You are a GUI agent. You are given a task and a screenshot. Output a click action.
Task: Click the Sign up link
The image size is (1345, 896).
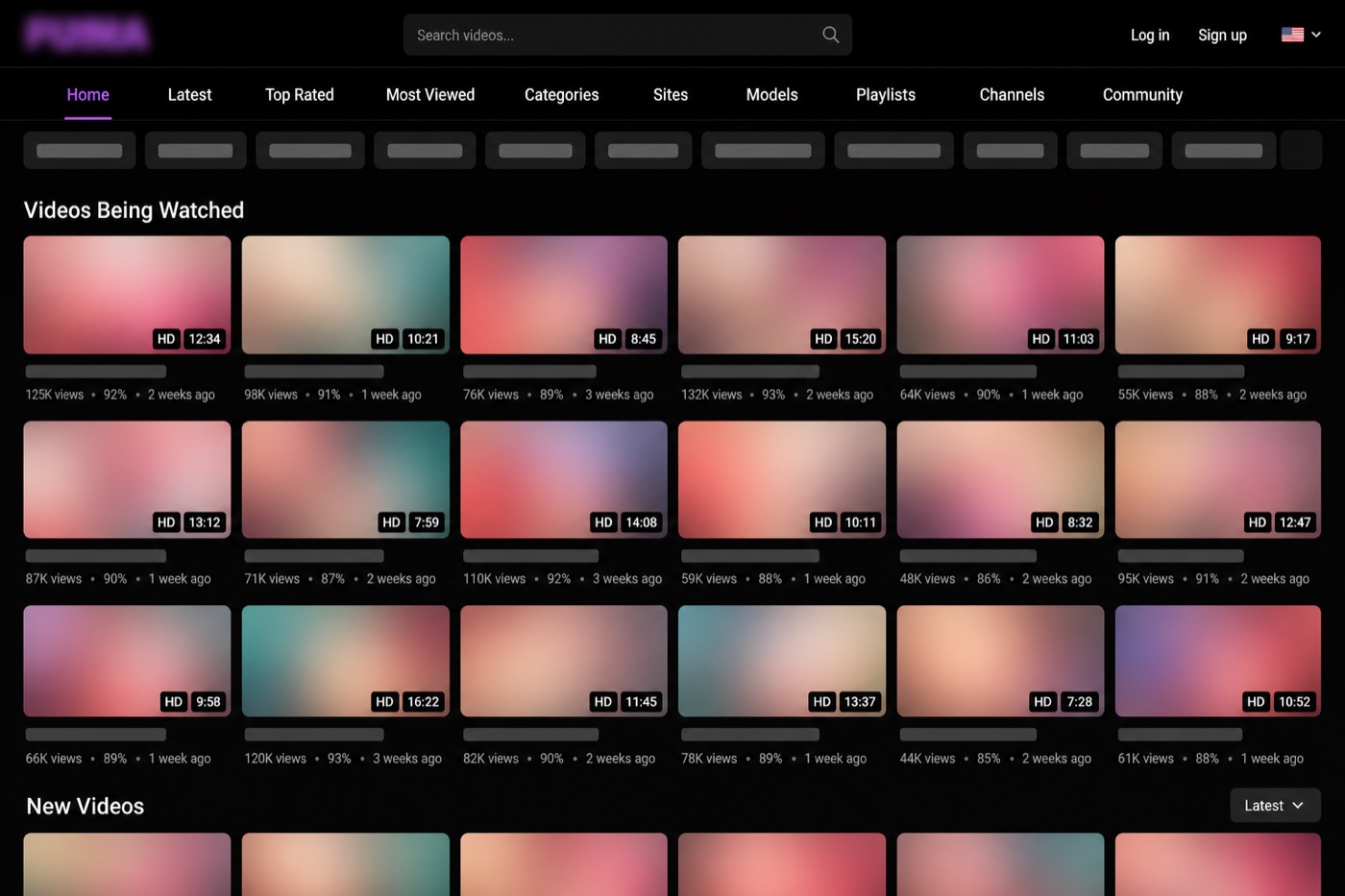tap(1222, 35)
